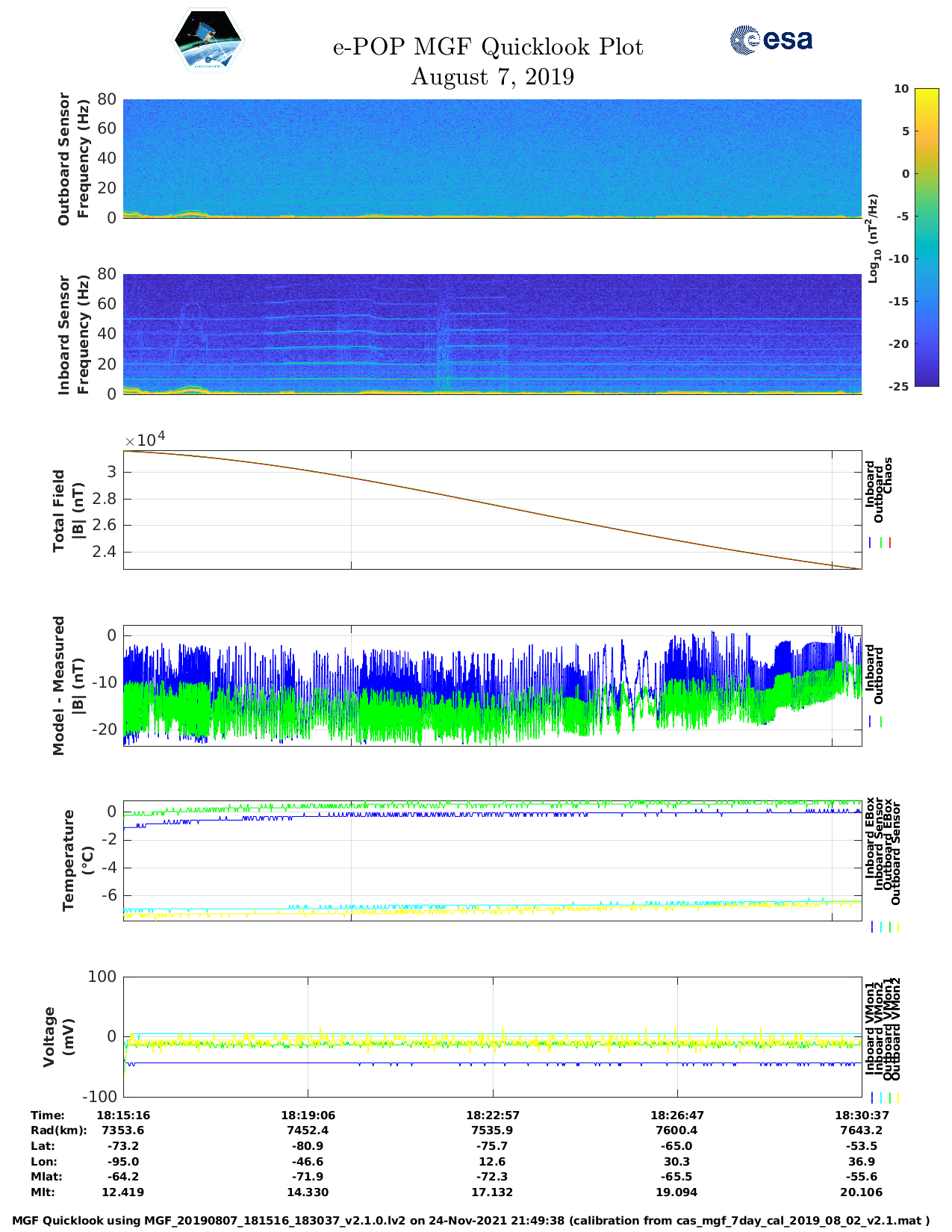This screenshot has width=952, height=1232.
Task: Click the ESA logo
Action: [x=771, y=40]
